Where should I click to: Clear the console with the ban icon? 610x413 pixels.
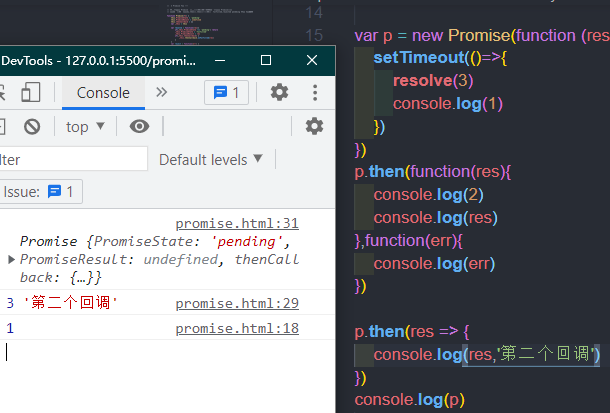(32, 127)
